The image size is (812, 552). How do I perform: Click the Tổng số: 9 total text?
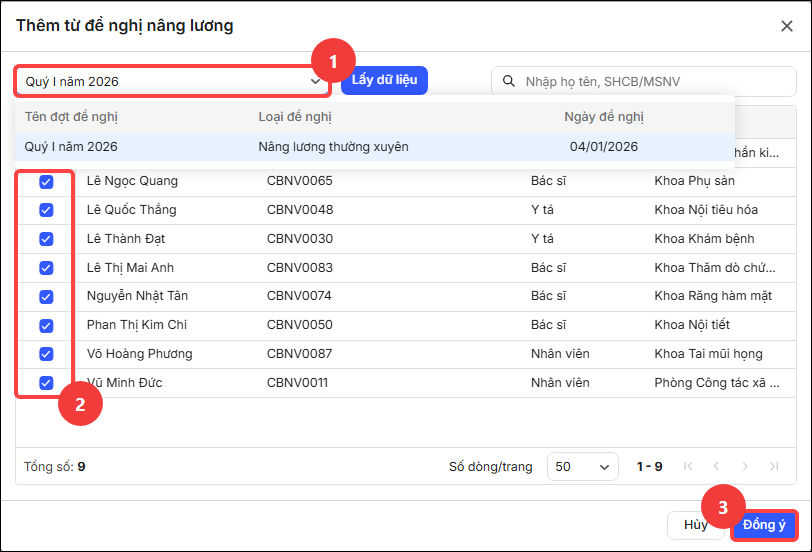tap(54, 467)
